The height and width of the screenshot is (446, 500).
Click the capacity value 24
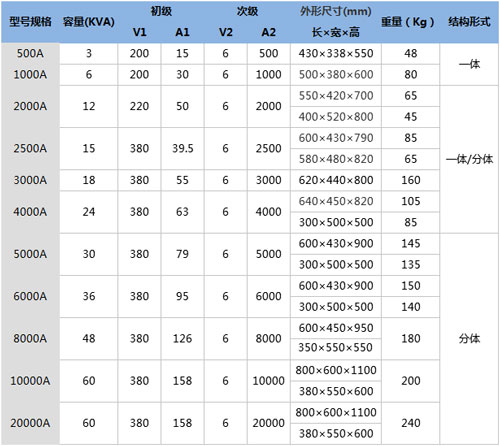pyautogui.click(x=89, y=212)
